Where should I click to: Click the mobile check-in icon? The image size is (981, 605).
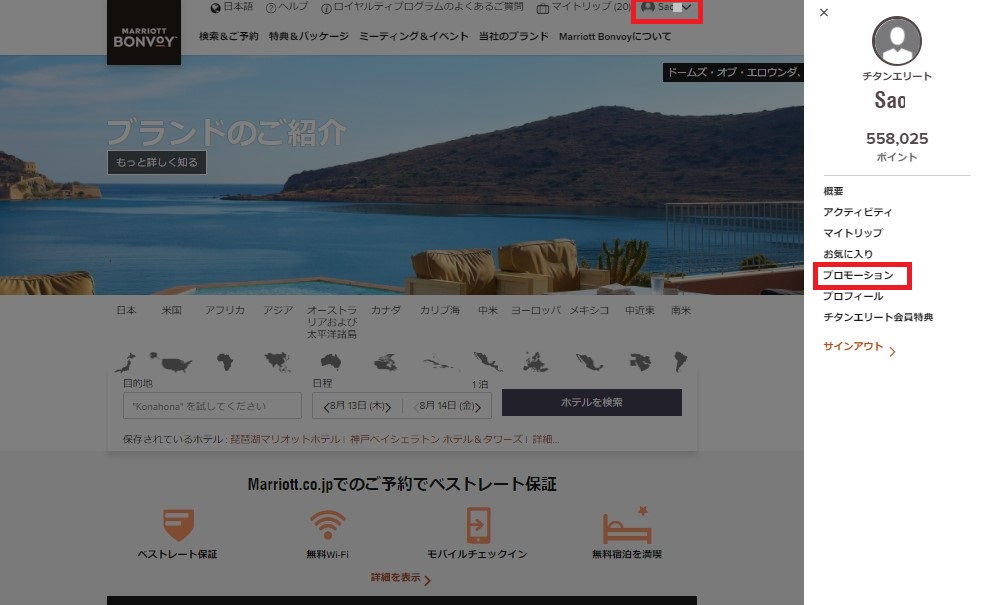pos(478,525)
